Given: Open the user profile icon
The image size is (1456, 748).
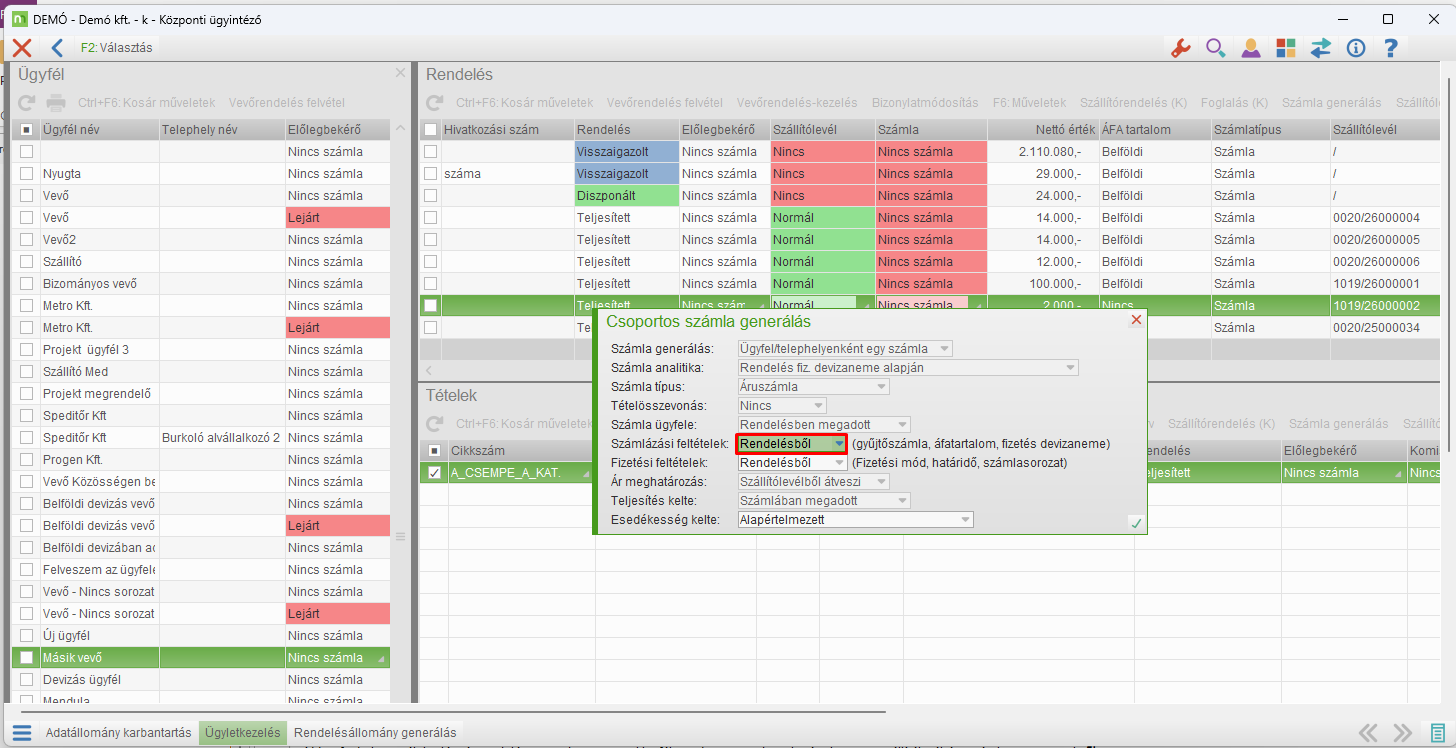Looking at the screenshot, I should tap(1250, 48).
